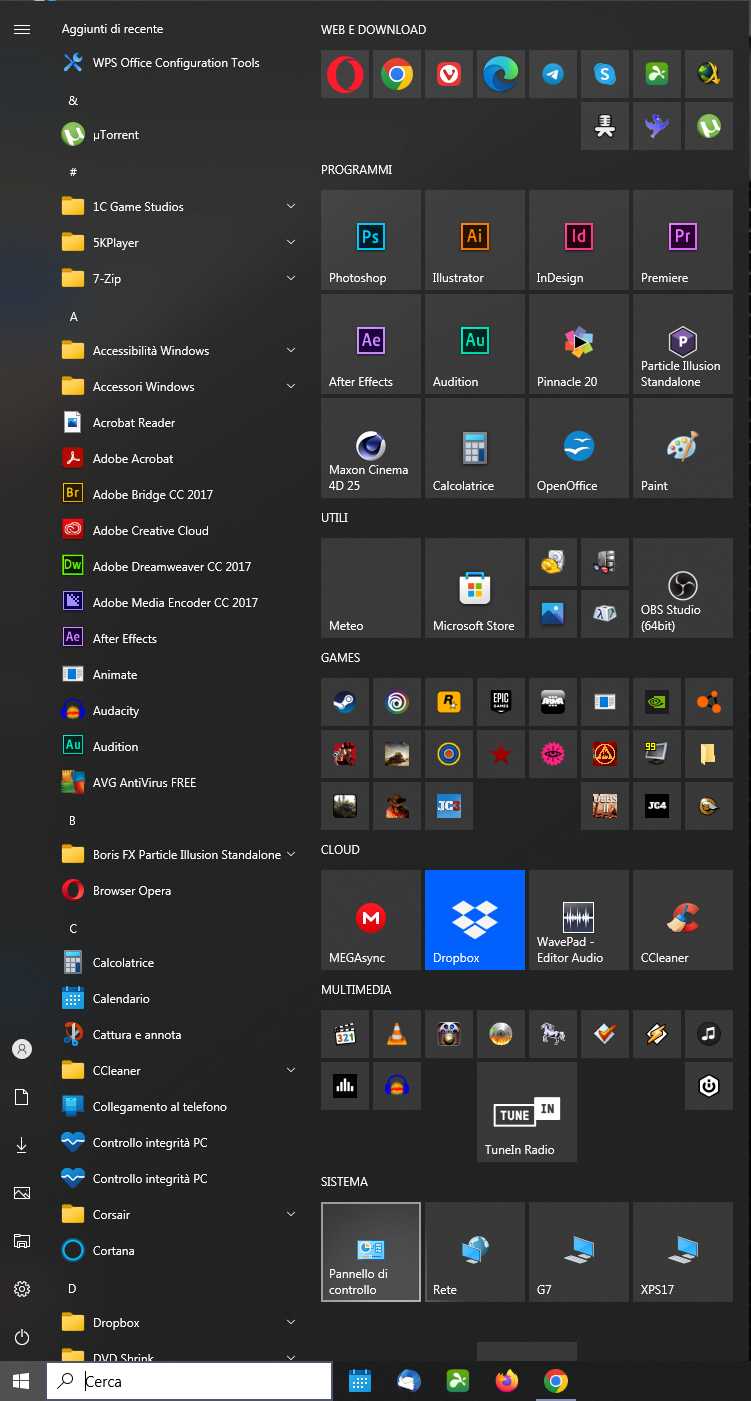Launch the Ubisoft Connect tile
Viewport: 751px width, 1401px height.
click(397, 702)
